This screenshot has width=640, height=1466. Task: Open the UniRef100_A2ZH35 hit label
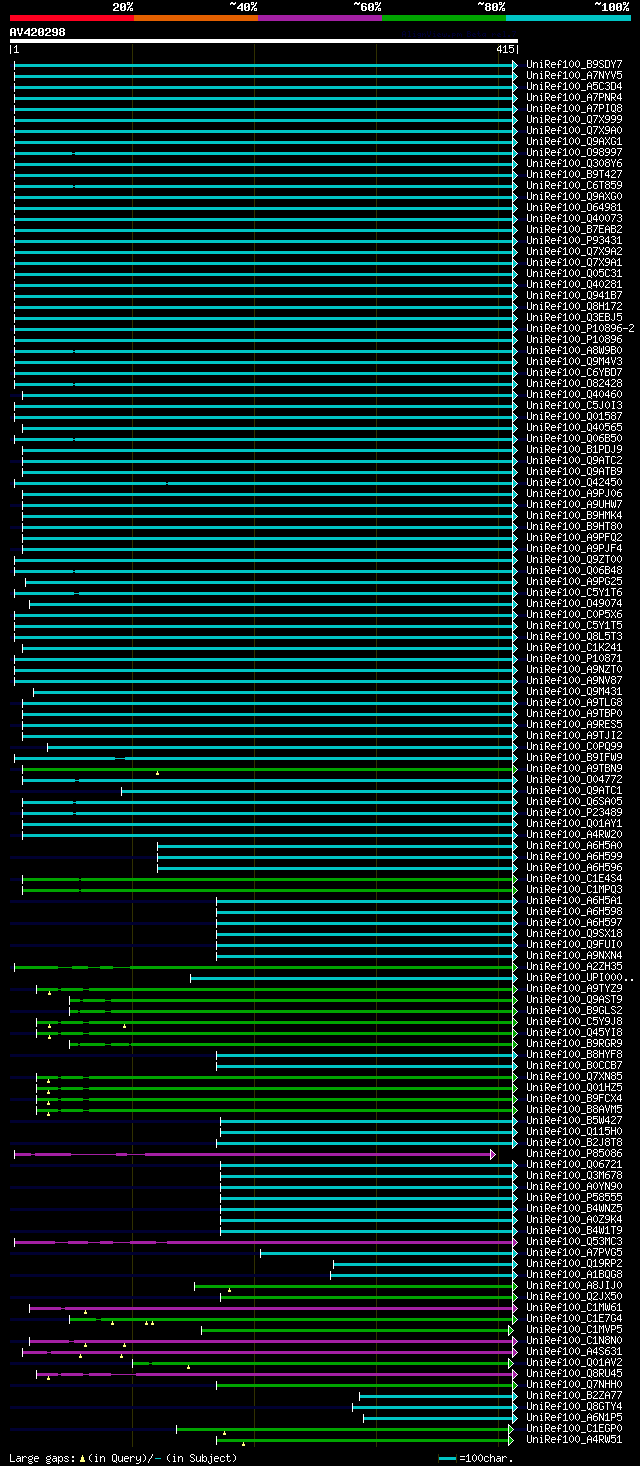(574, 966)
